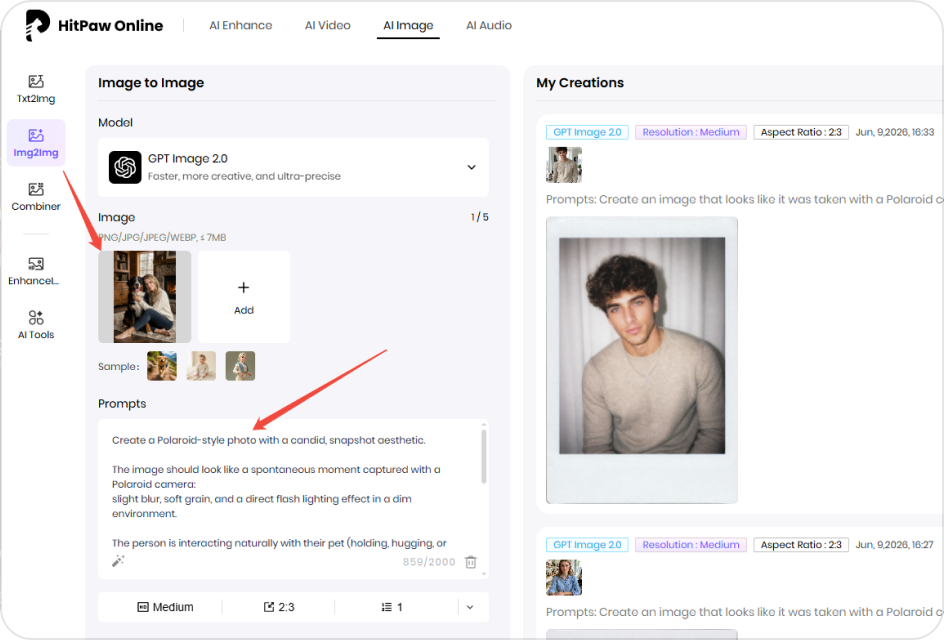Viewport: 944px width, 640px height.
Task: Click the My Creations heading
Action: pyautogui.click(x=580, y=83)
